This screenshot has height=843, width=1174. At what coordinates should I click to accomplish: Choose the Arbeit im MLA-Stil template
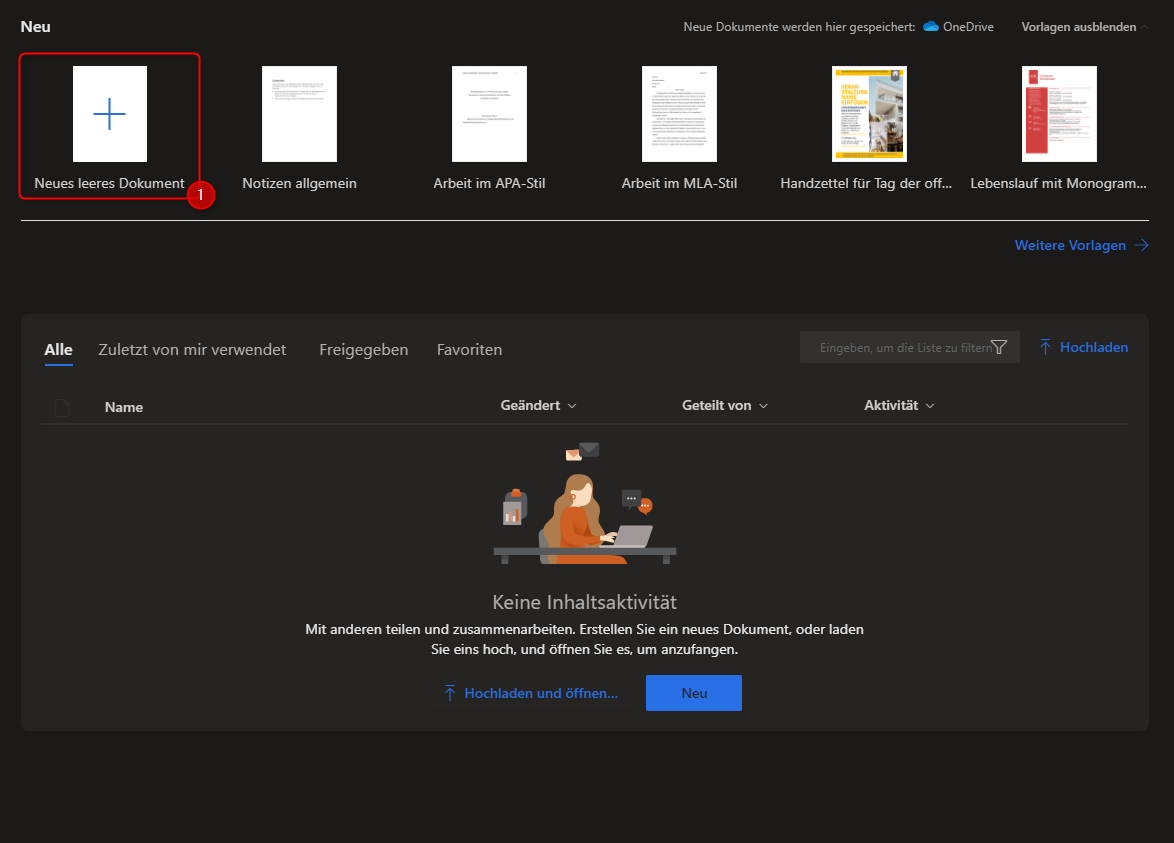679,115
